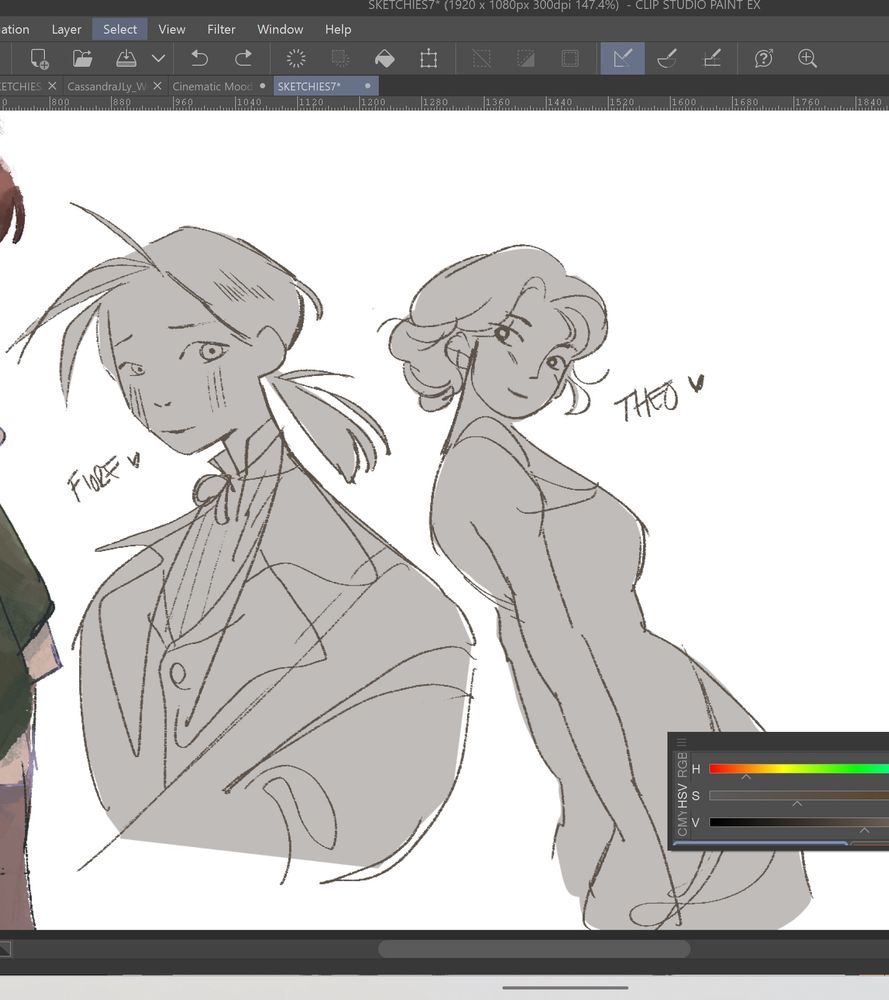This screenshot has height=1000, width=889.
Task: Toggle the highlighted Snap to Ruler icon
Action: click(622, 59)
